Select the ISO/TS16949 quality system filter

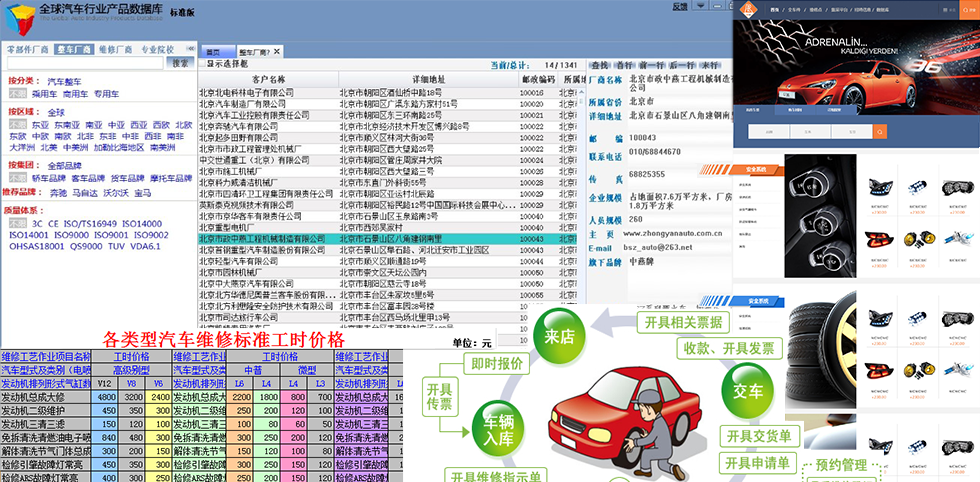(x=90, y=224)
